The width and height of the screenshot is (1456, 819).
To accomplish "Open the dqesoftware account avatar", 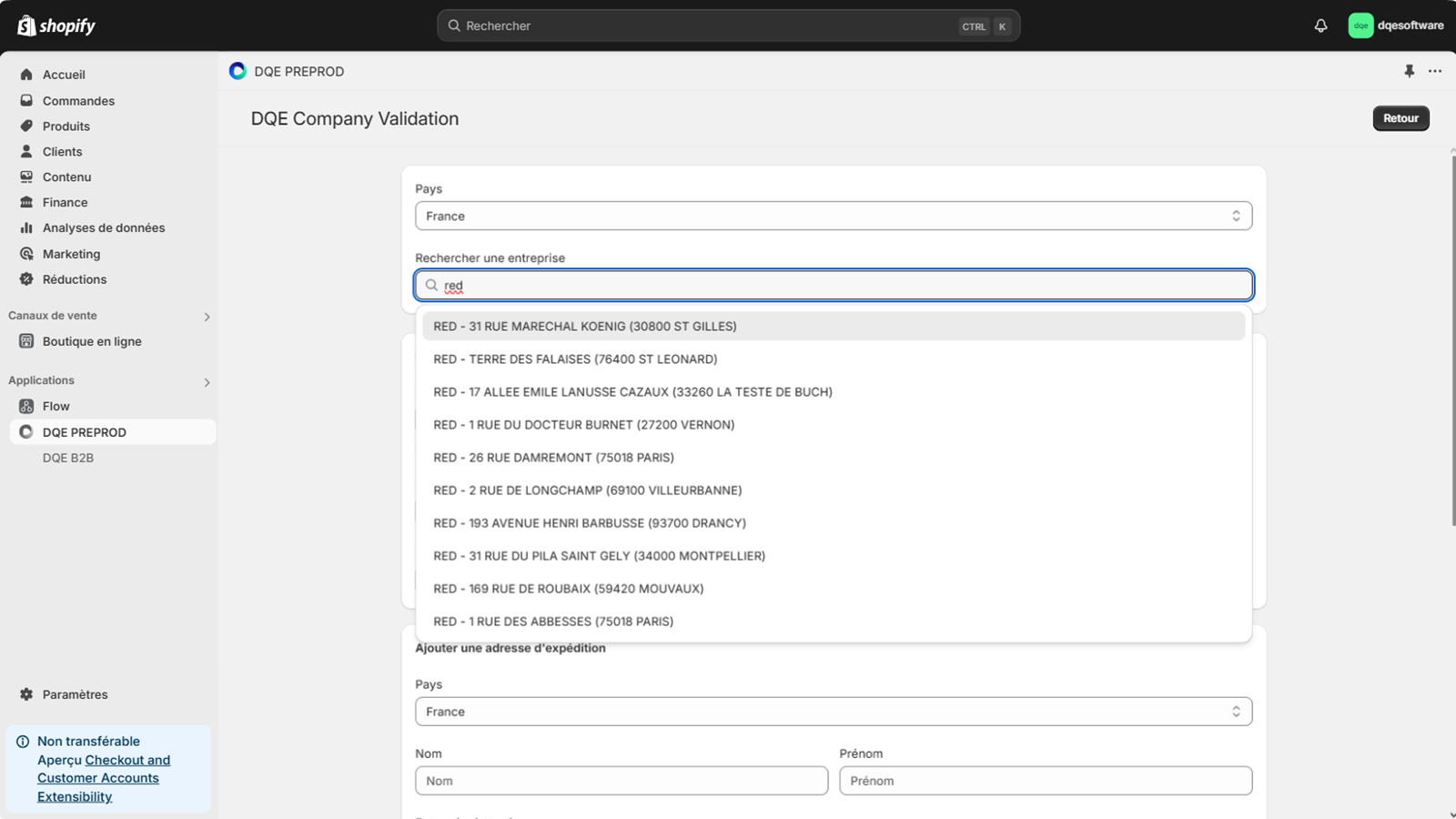I will click(1360, 25).
